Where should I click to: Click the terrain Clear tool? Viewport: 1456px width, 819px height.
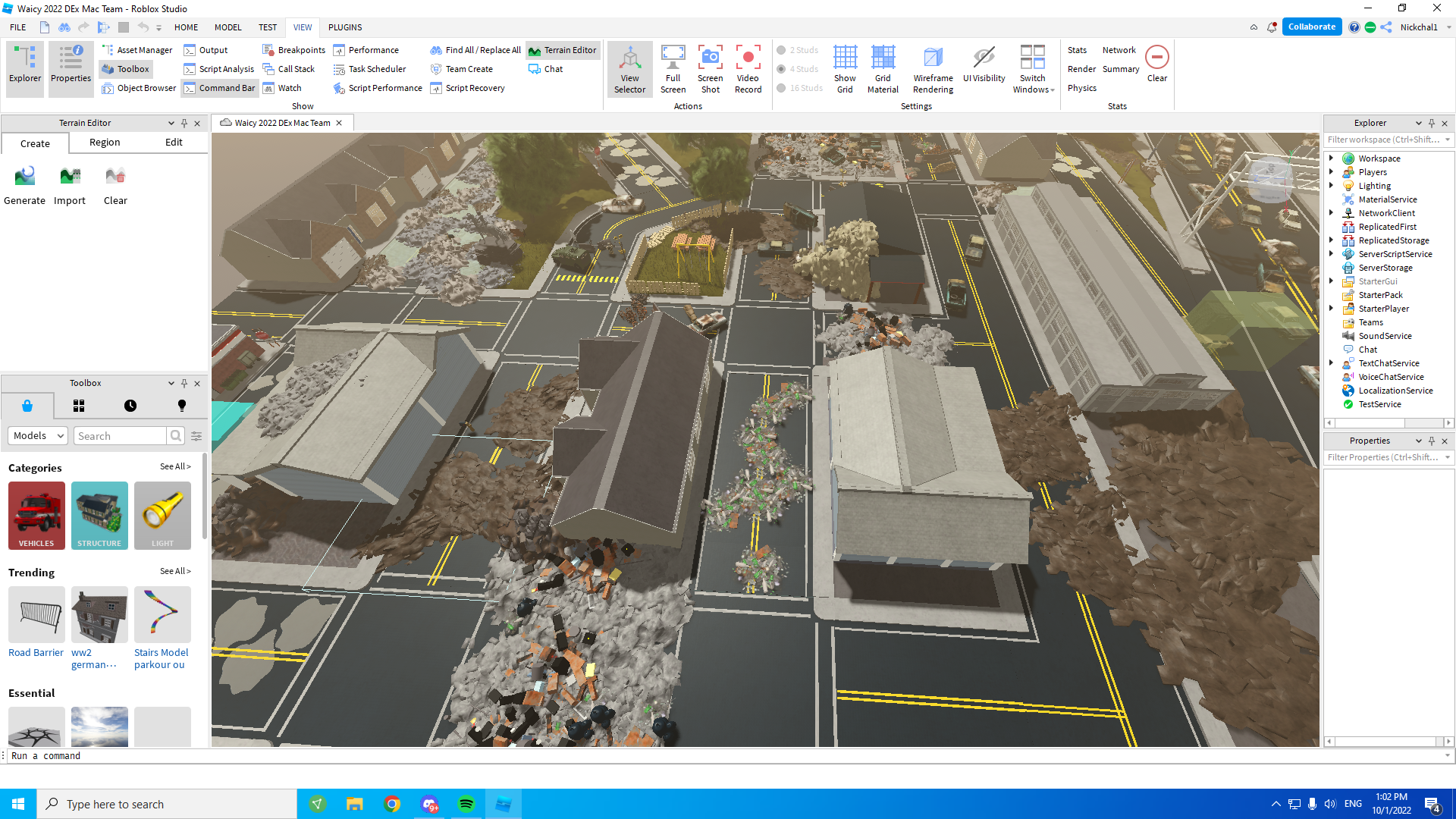[x=115, y=186]
